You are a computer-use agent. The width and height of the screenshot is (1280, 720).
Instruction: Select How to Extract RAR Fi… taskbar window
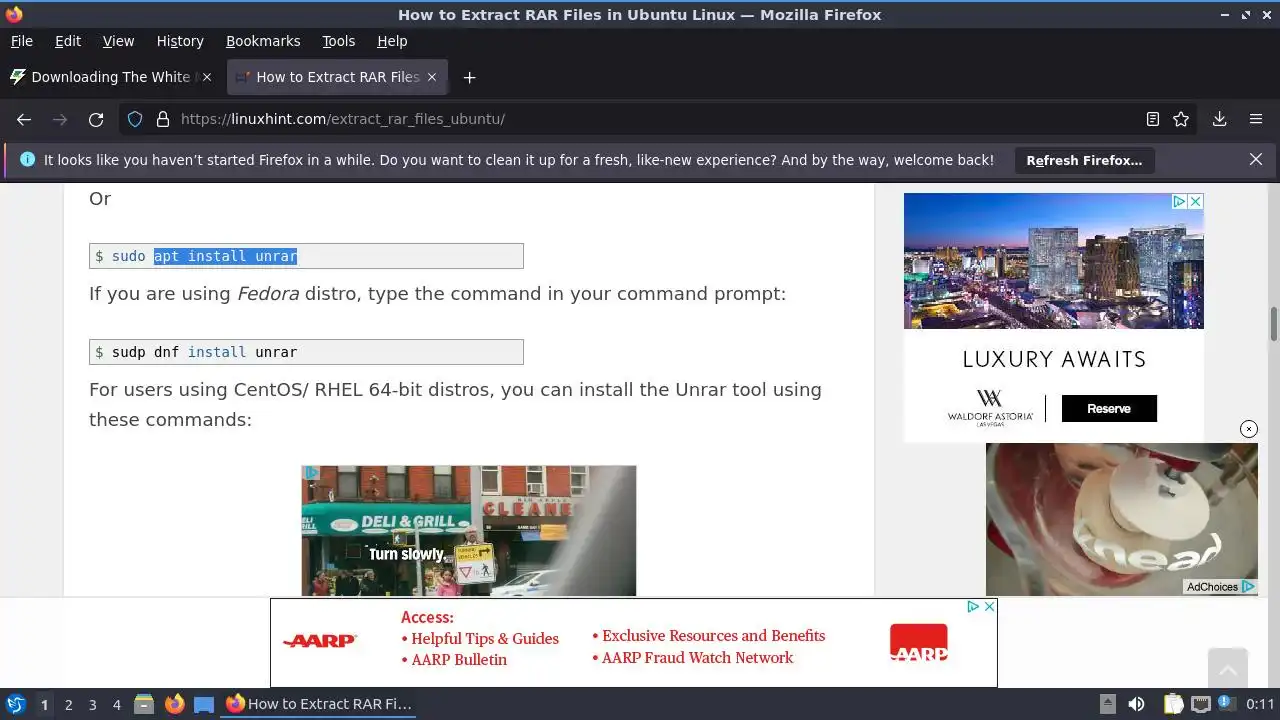tap(319, 704)
